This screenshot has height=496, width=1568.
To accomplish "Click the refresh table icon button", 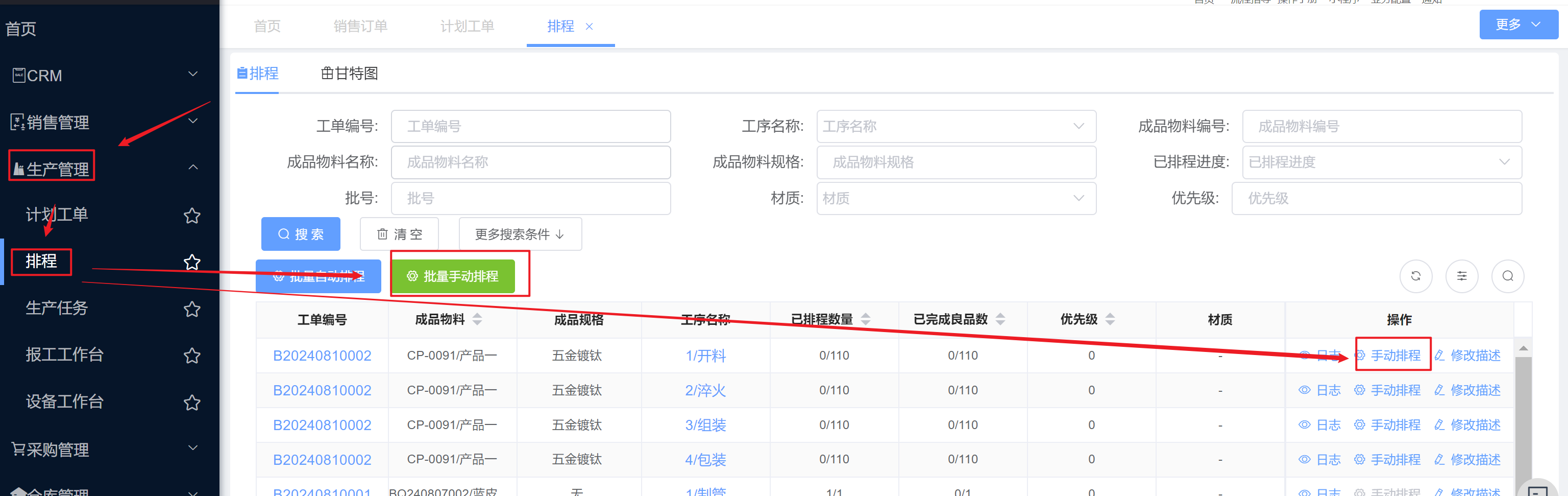I will pyautogui.click(x=1415, y=276).
